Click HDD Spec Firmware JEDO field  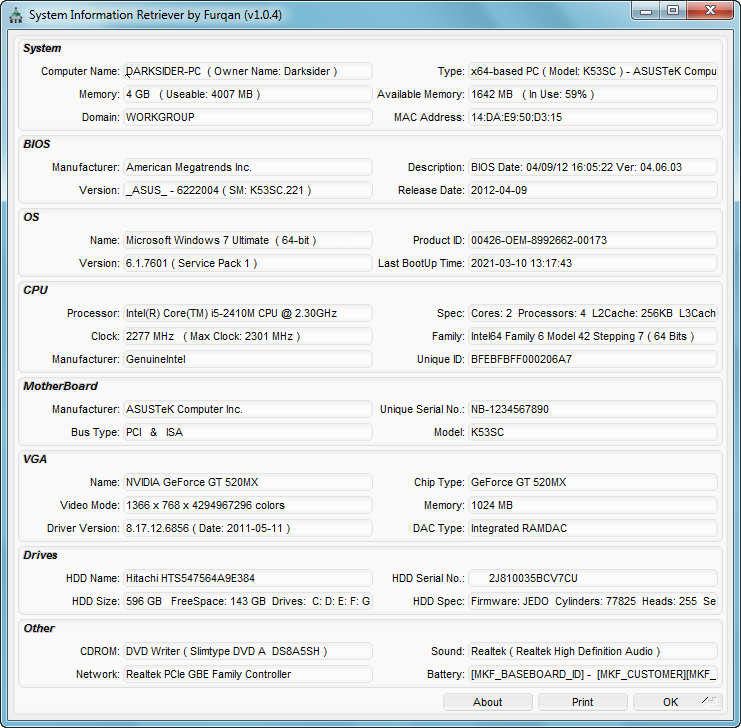click(593, 601)
